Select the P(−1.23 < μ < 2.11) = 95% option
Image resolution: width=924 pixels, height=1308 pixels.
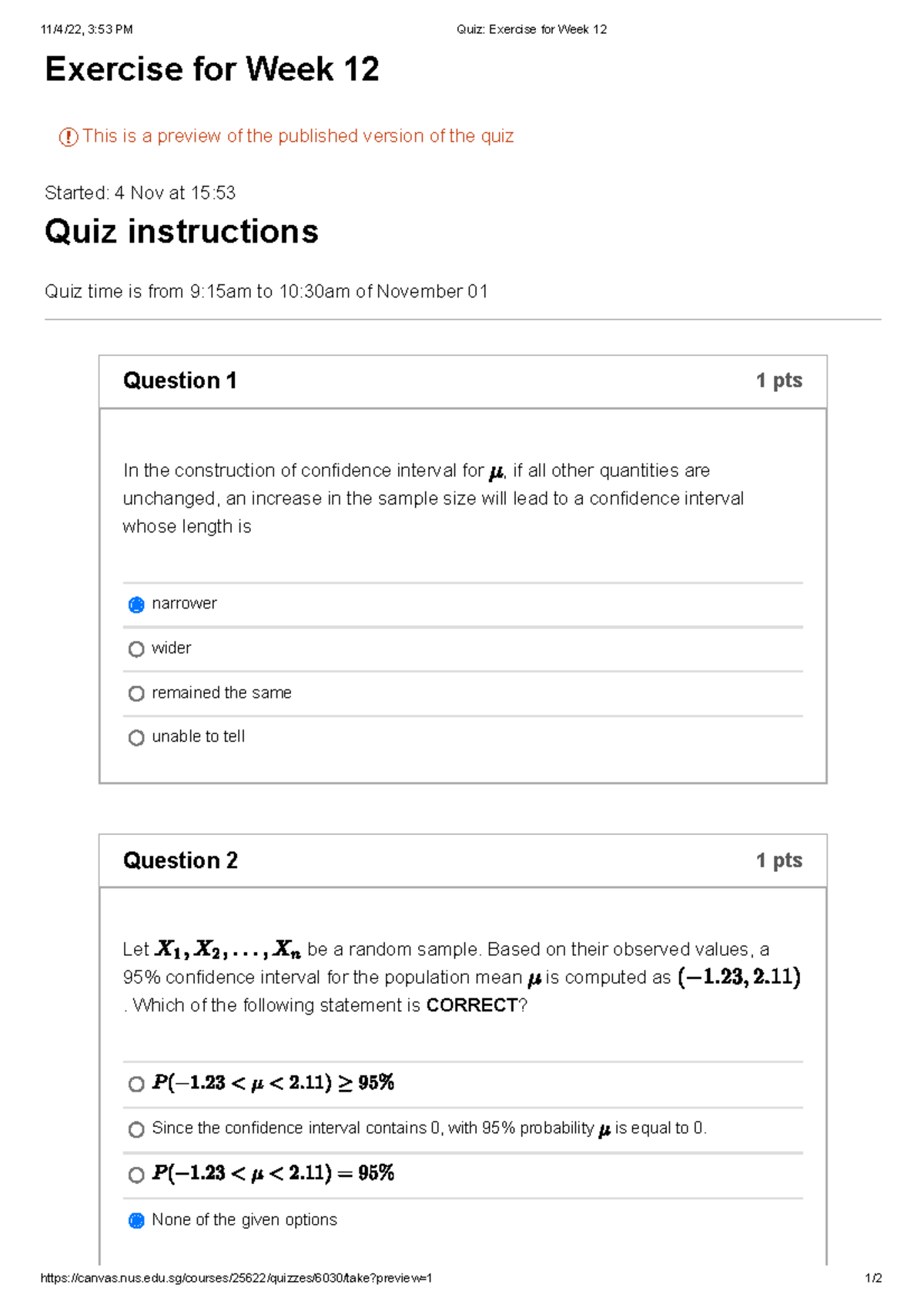[x=273, y=1172]
